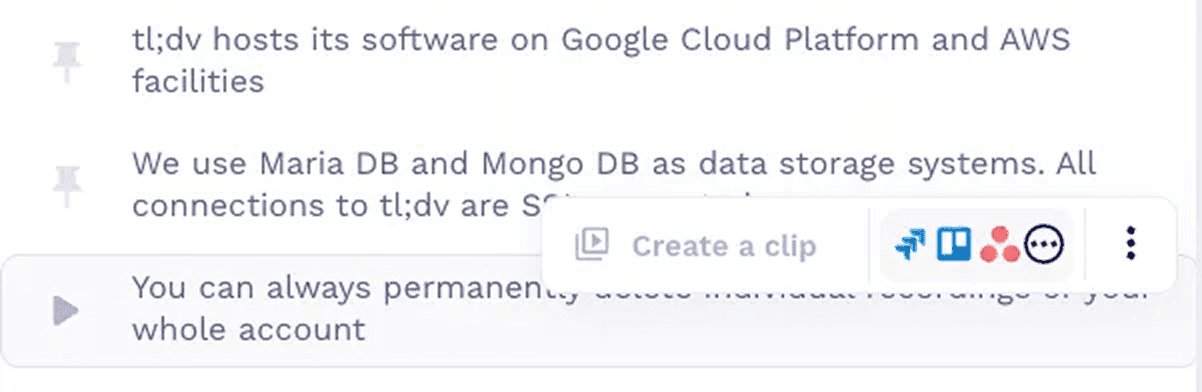
Task: Select the 'We use Maria DB and Mongo DB' line
Action: (614, 163)
